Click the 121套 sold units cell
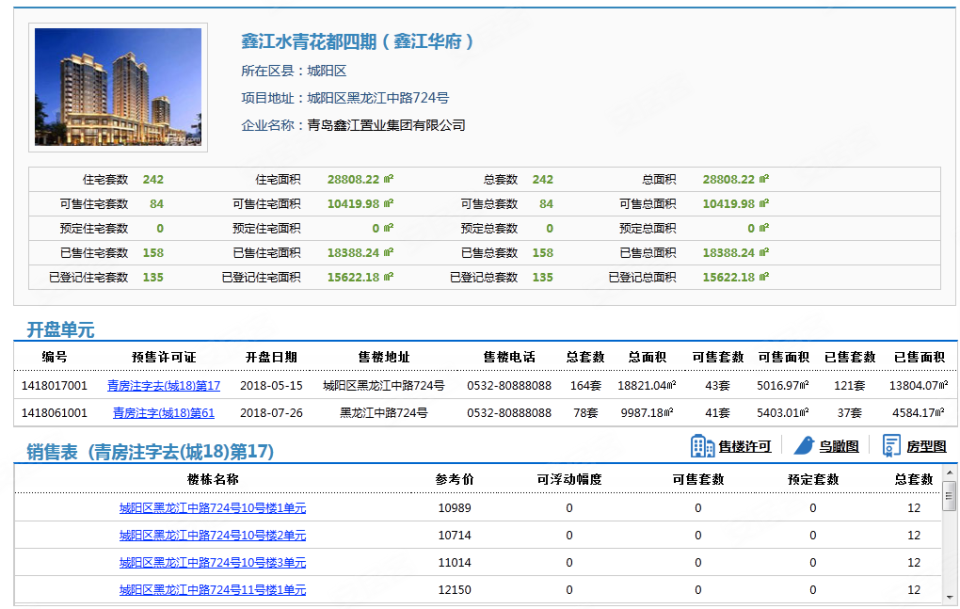This screenshot has height=609, width=960. tap(850, 386)
